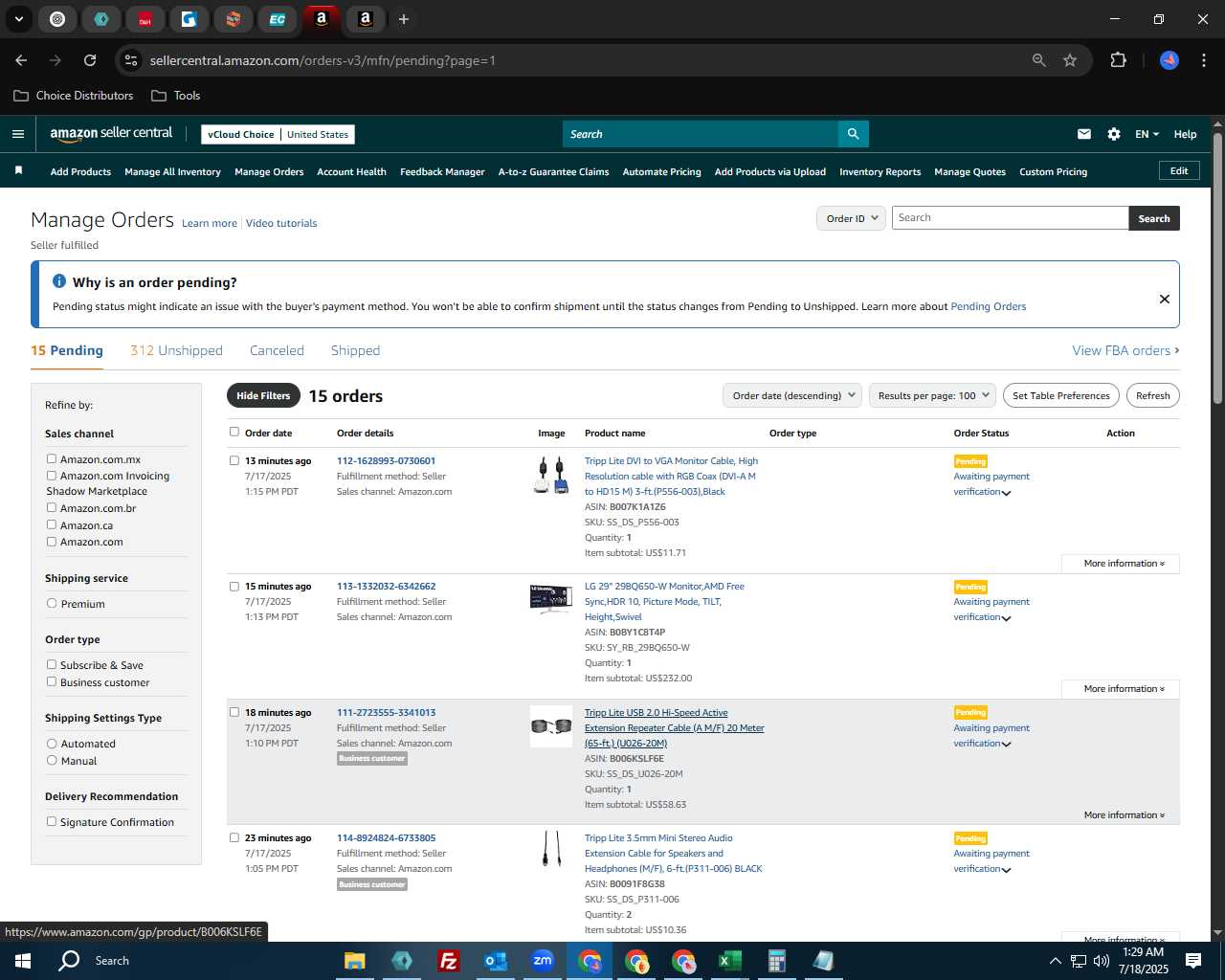Click the Set Table Preferences button
The image size is (1225, 980).
[x=1060, y=395]
